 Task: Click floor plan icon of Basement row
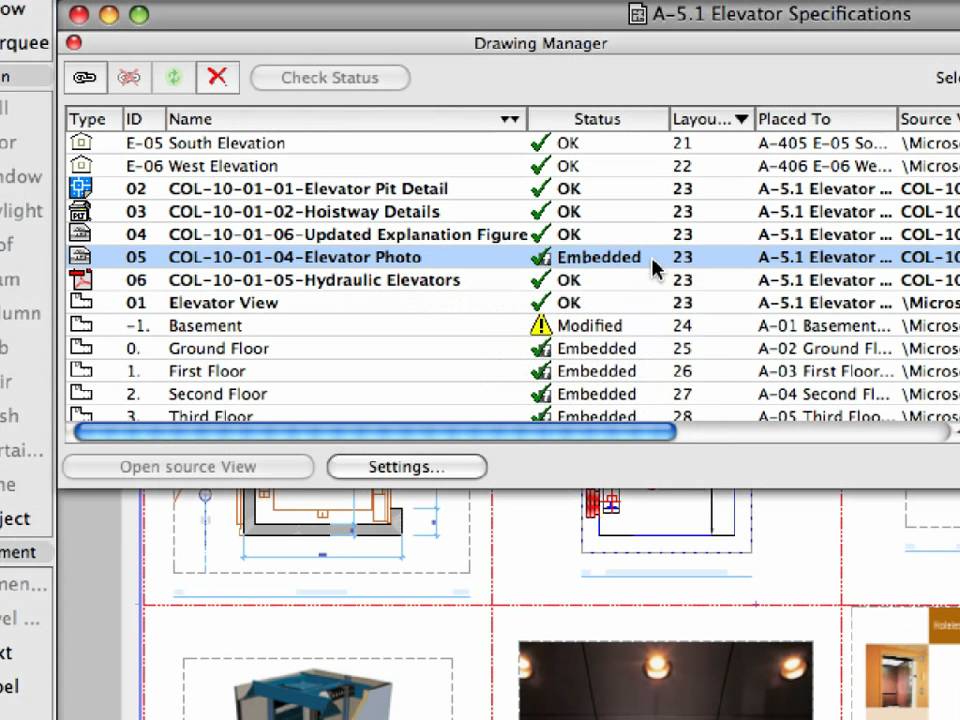(x=81, y=324)
